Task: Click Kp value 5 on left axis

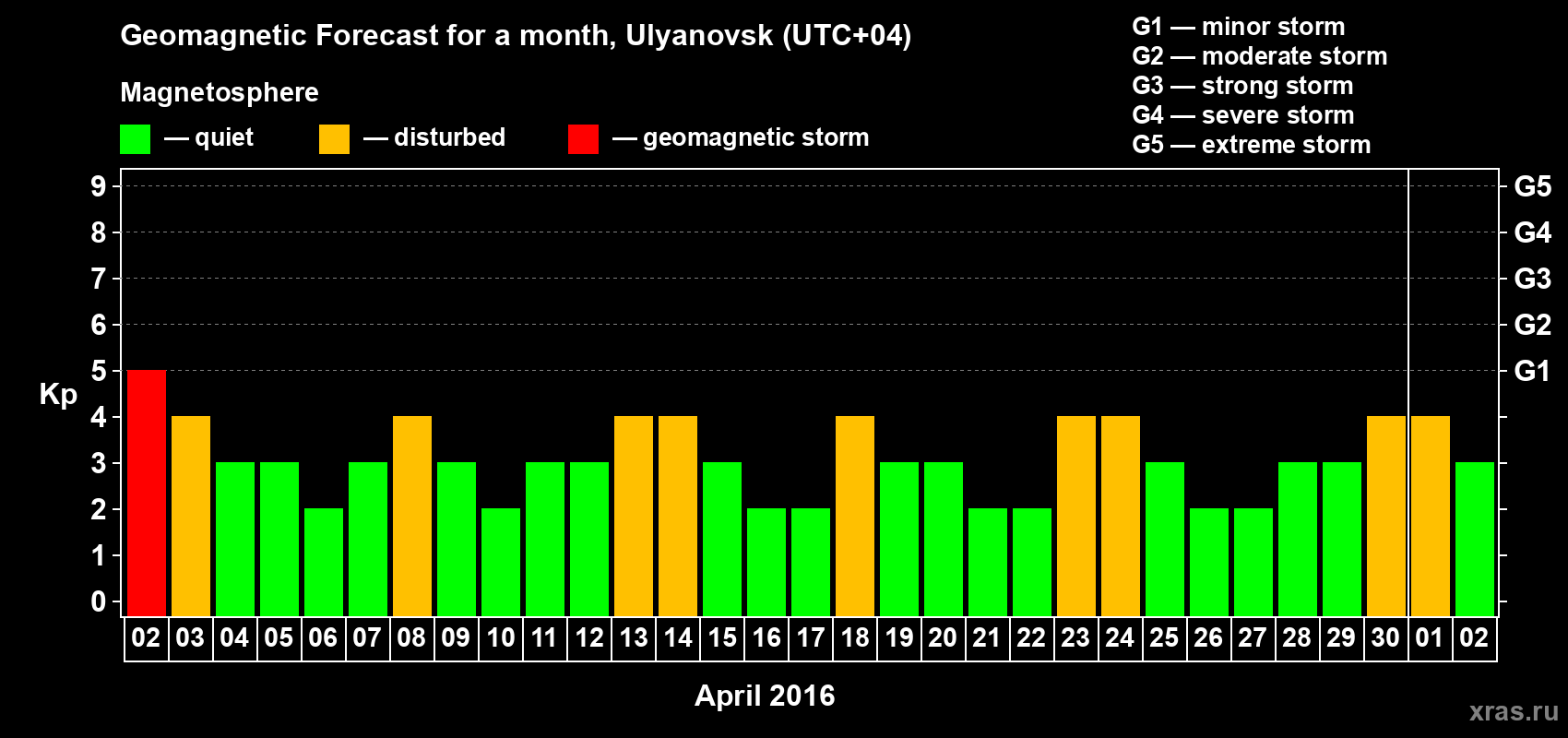Action: (x=99, y=371)
